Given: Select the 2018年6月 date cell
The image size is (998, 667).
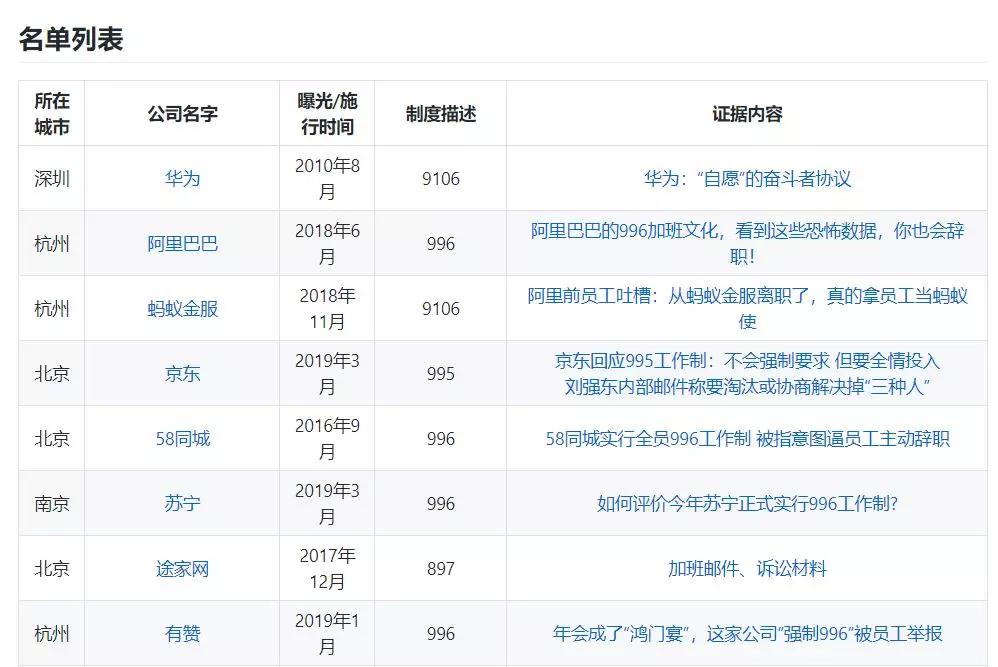Looking at the screenshot, I should point(327,244).
